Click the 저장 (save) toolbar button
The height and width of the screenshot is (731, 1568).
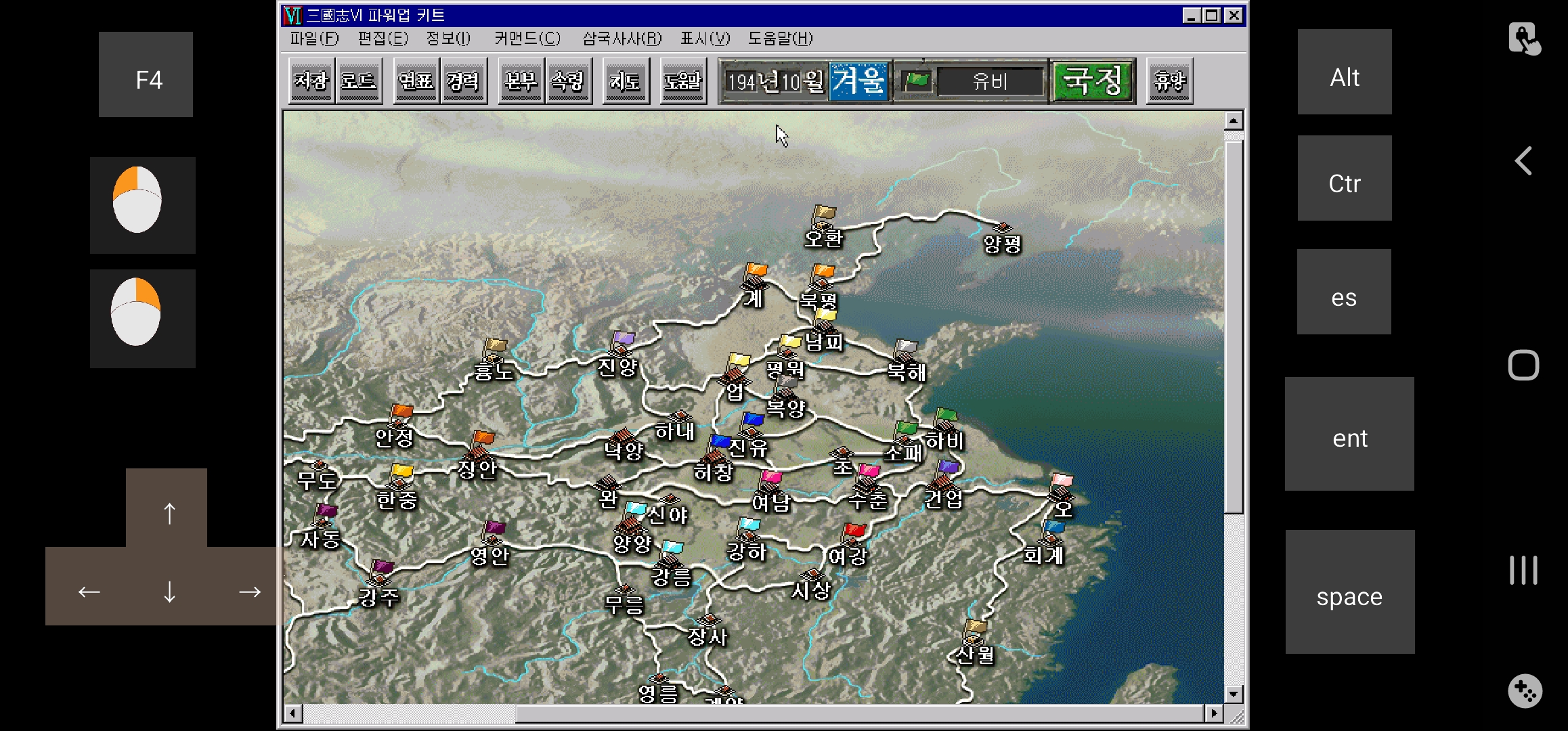pos(311,81)
